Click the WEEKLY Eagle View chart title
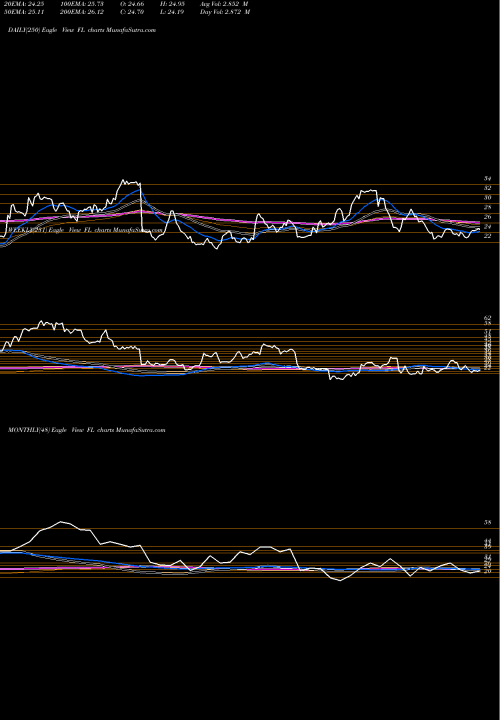This screenshot has width=500, height=720. click(86, 230)
